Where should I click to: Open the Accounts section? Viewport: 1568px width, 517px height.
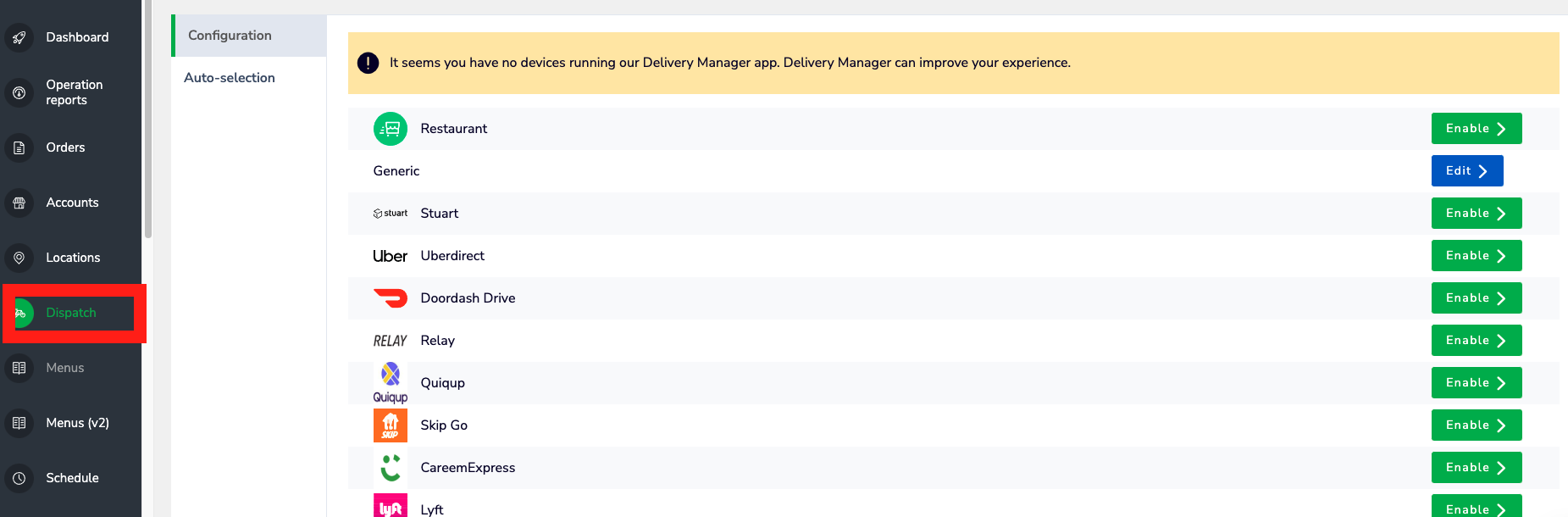(x=71, y=203)
